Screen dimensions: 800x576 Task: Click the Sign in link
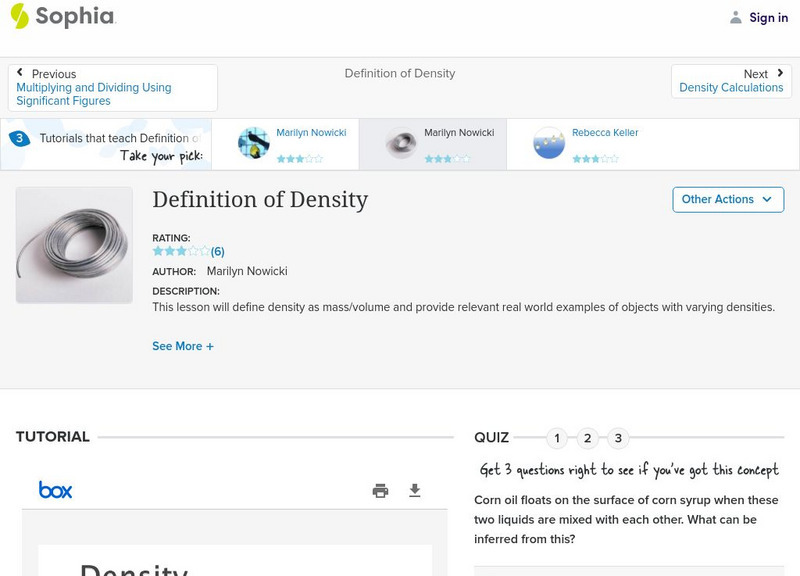(768, 17)
